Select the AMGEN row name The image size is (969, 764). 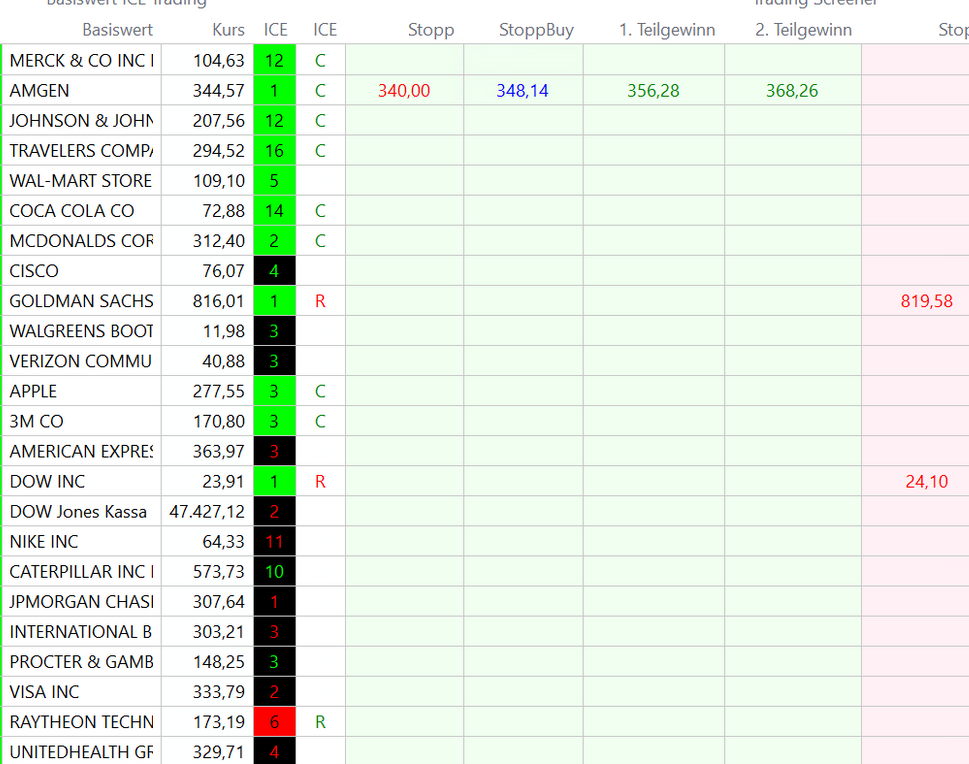40,91
